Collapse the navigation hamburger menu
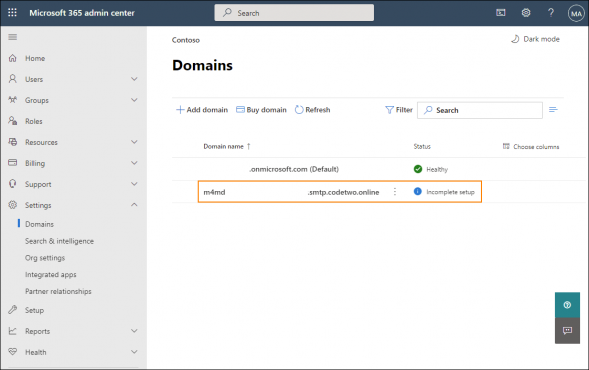The height and width of the screenshot is (370, 589). point(13,37)
